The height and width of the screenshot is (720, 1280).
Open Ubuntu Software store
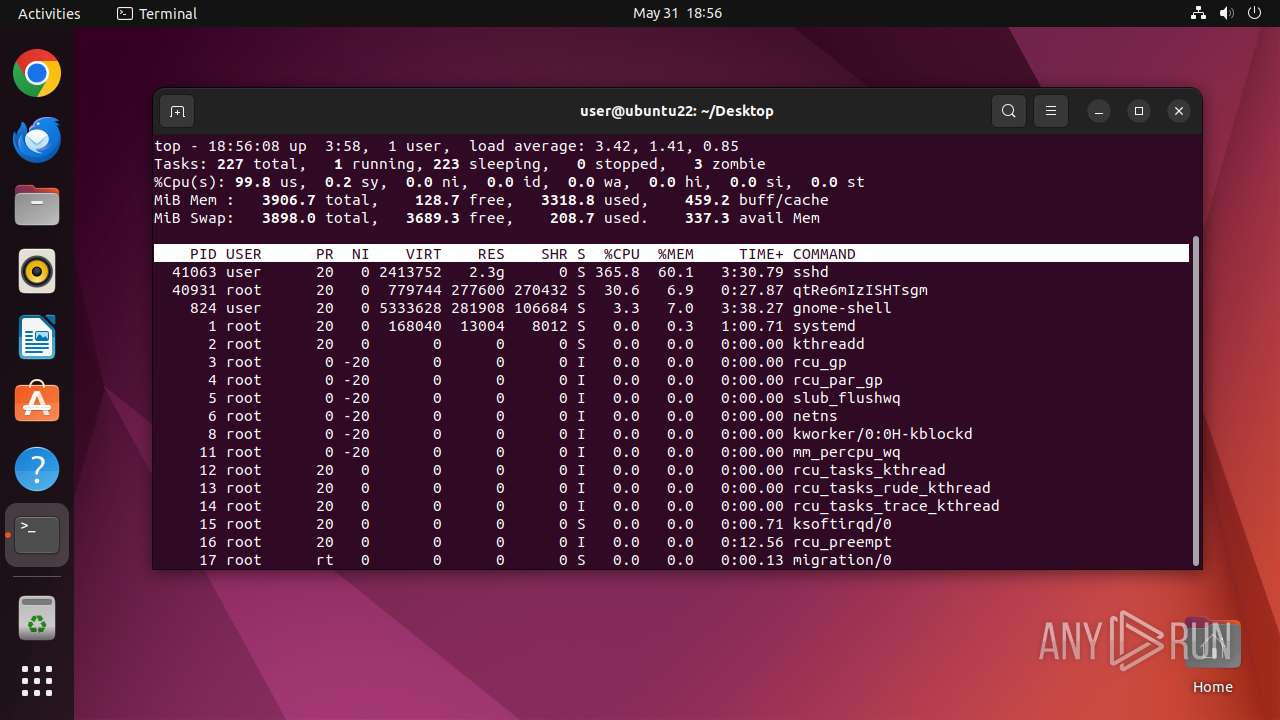tap(37, 403)
